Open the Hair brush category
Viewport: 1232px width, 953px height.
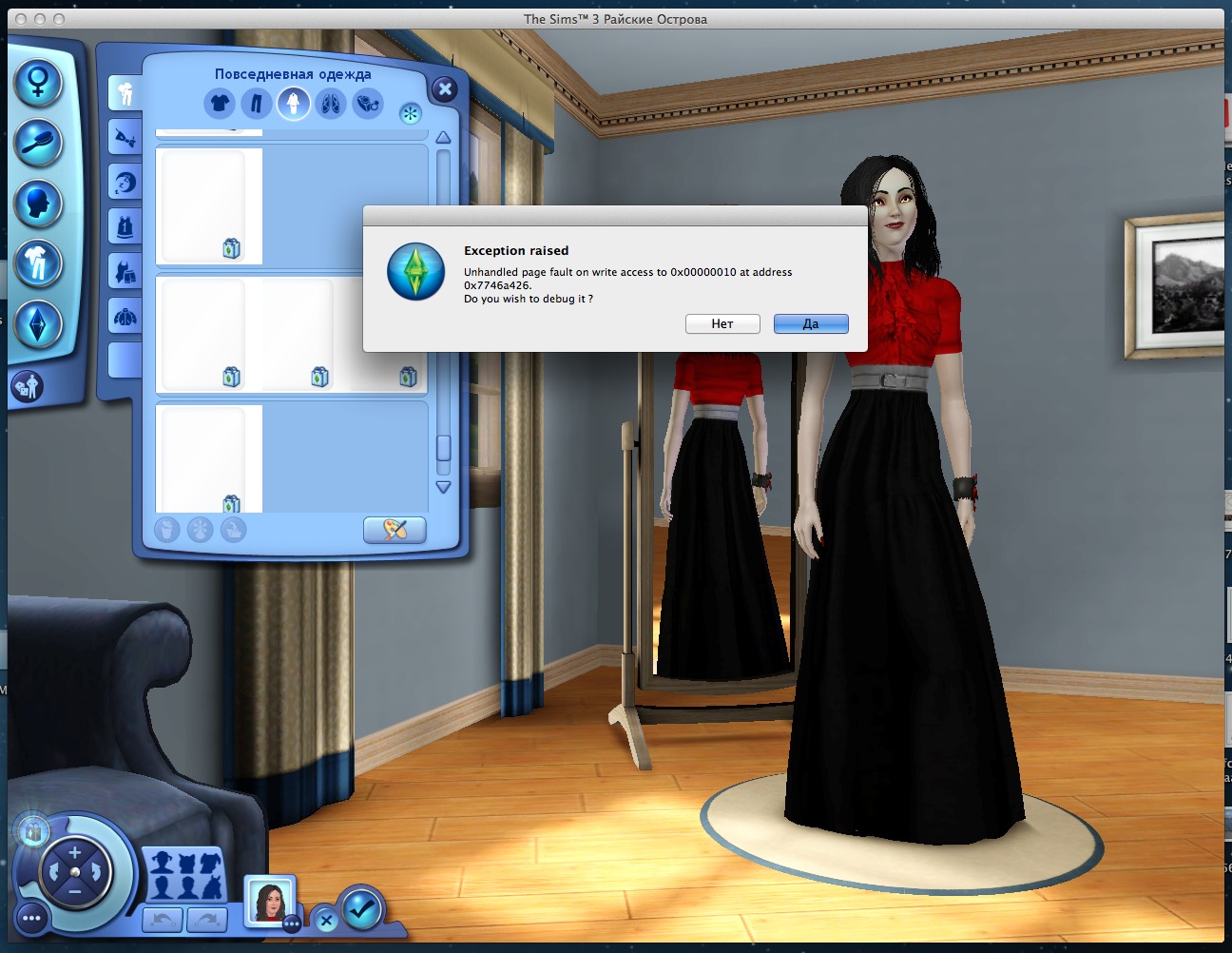click(38, 142)
